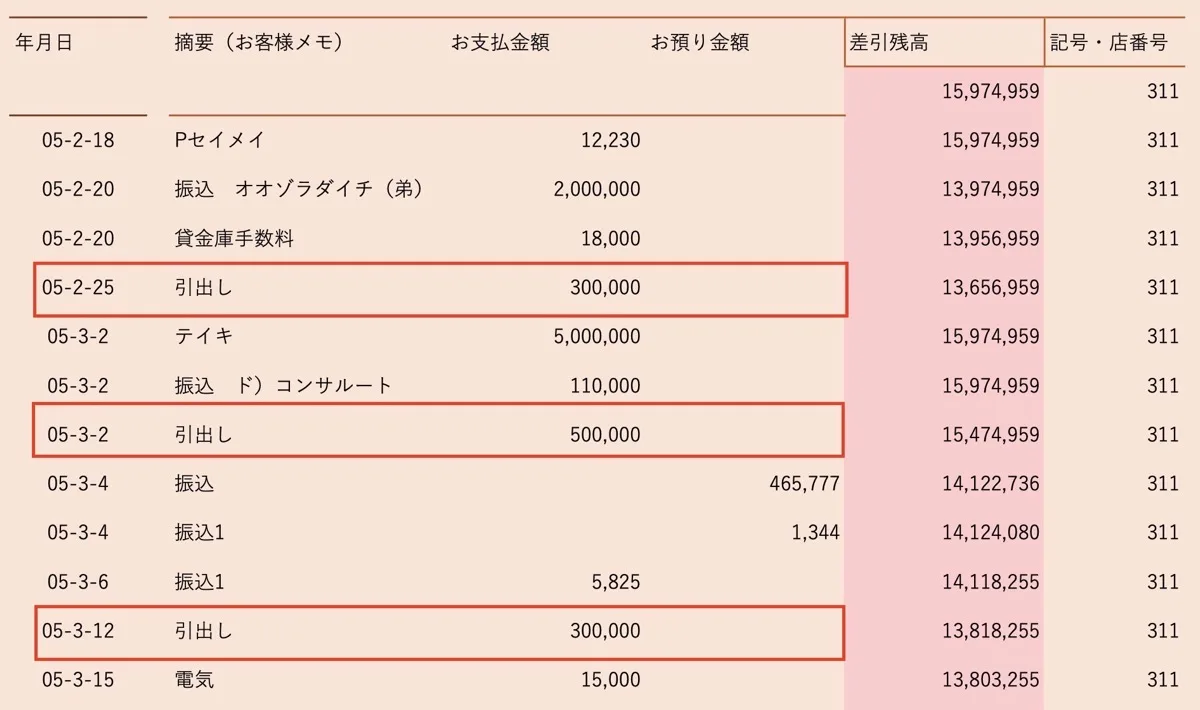Select the highlighted 05-3-12 引出し row

click(440, 633)
